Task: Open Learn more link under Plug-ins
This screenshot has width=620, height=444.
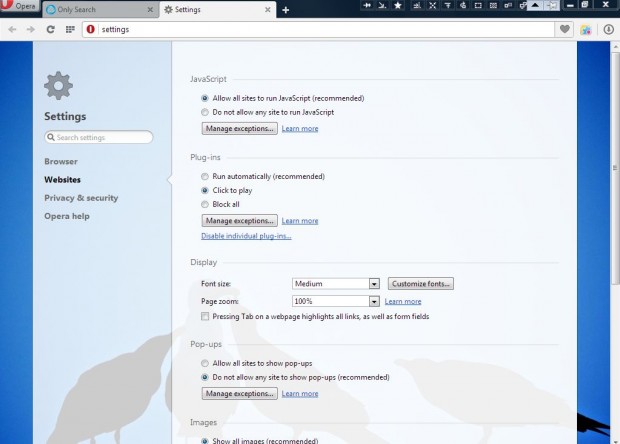Action: (300, 221)
